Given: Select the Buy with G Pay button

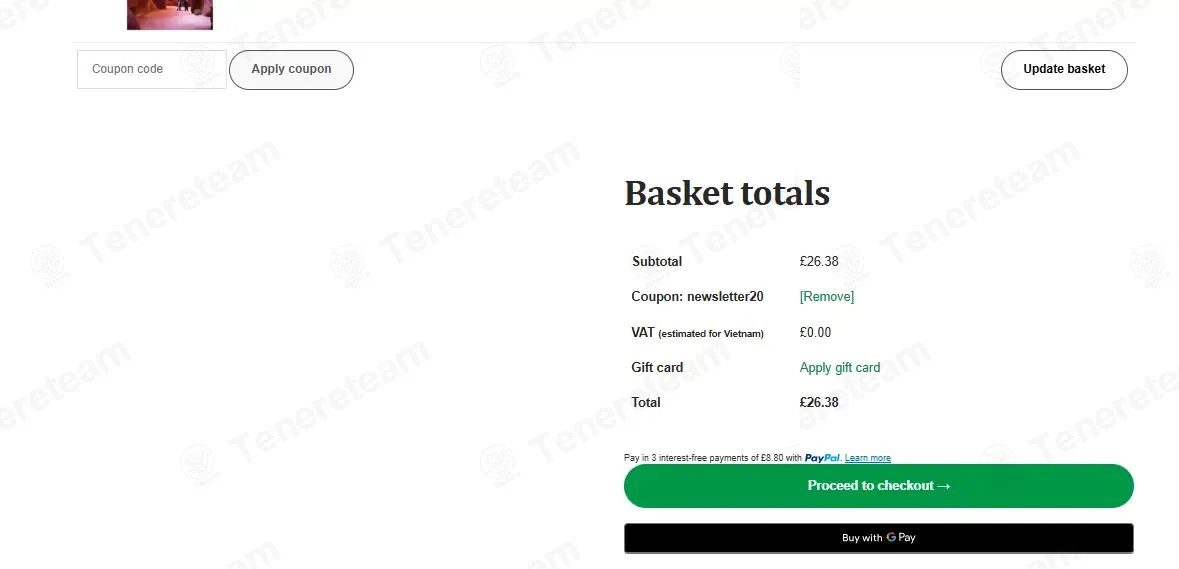Looking at the screenshot, I should pos(878,538).
